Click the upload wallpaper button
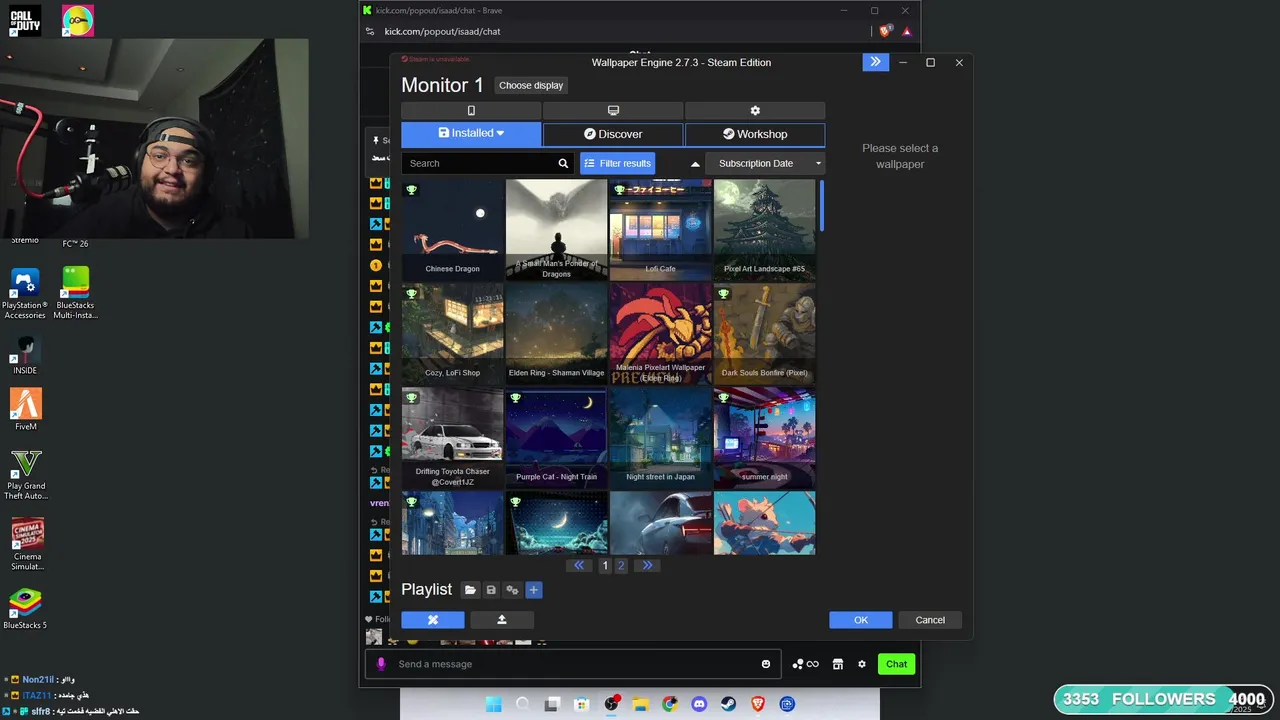Image resolution: width=1280 pixels, height=720 pixels. coord(502,620)
